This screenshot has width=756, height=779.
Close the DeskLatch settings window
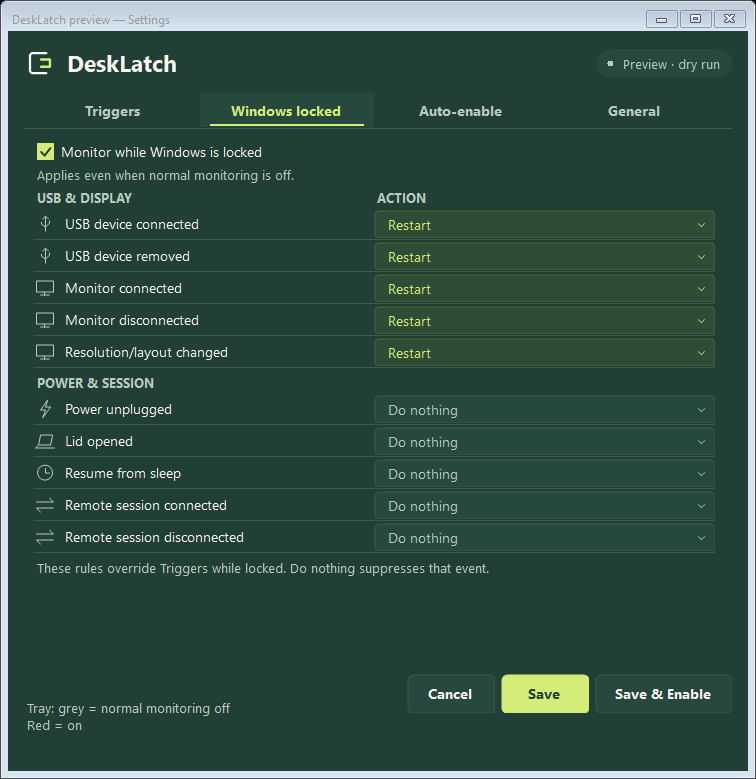[729, 19]
